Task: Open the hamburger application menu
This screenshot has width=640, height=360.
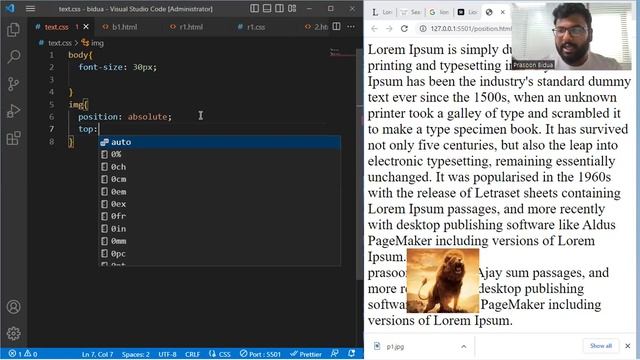Action: pos(31,9)
